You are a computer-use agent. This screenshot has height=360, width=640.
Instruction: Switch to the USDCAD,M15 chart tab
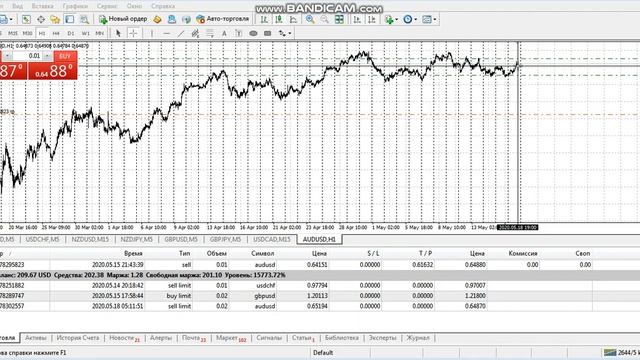tap(272, 239)
